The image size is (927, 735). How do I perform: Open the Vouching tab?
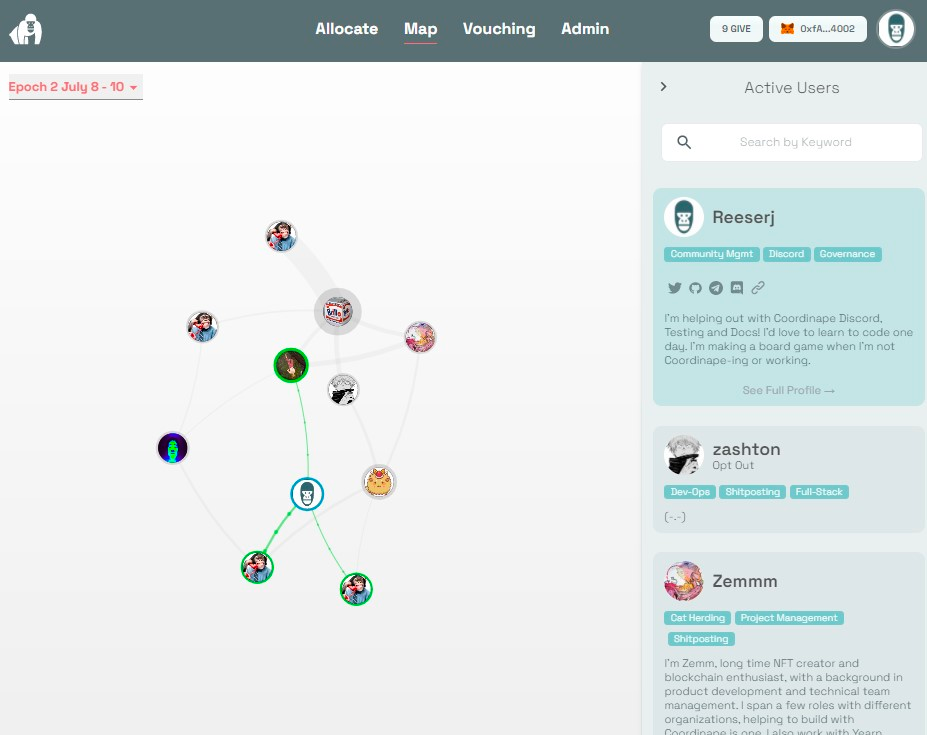pos(499,29)
